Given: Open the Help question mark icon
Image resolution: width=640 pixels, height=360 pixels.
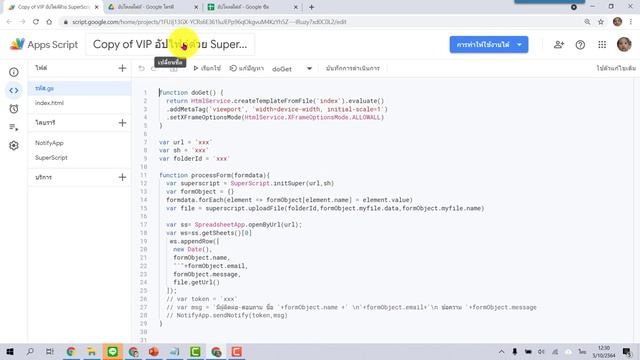Looking at the screenshot, I should pyautogui.click(x=580, y=44).
